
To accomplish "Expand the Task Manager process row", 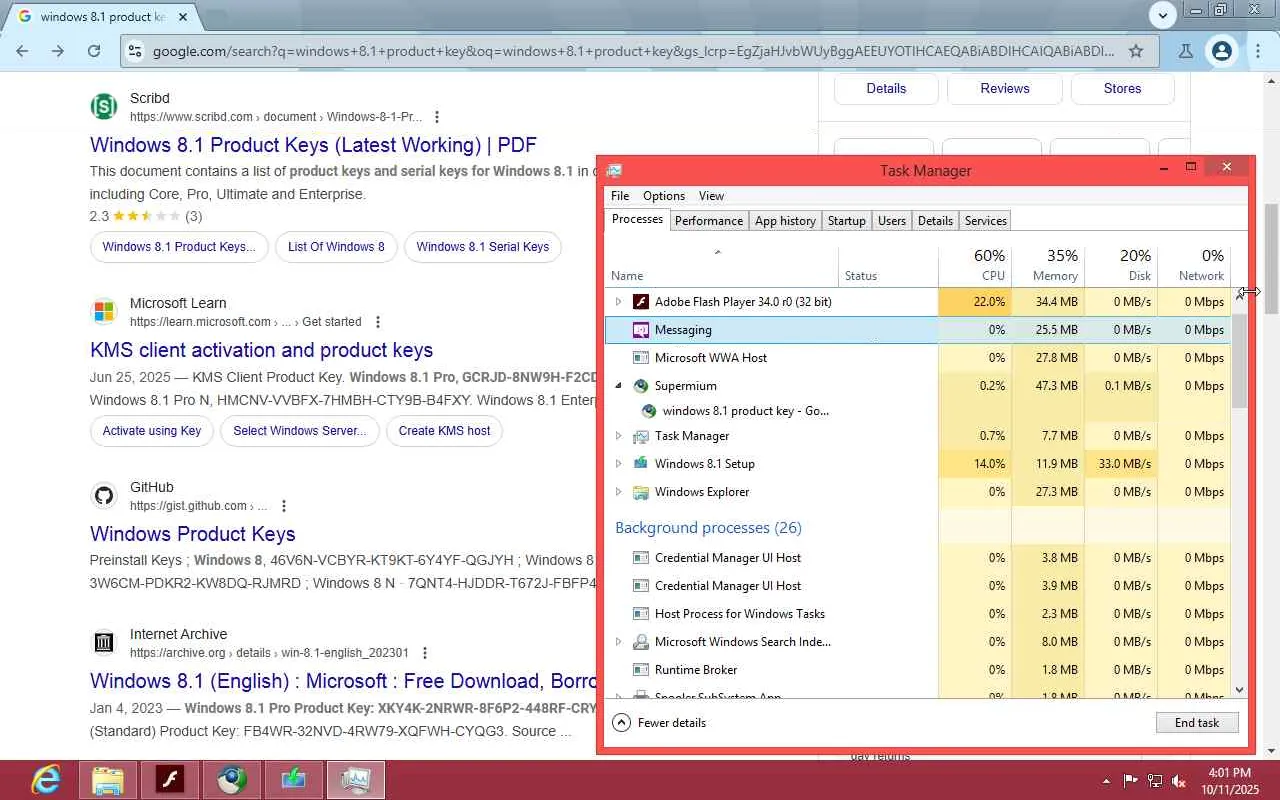I will (618, 435).
